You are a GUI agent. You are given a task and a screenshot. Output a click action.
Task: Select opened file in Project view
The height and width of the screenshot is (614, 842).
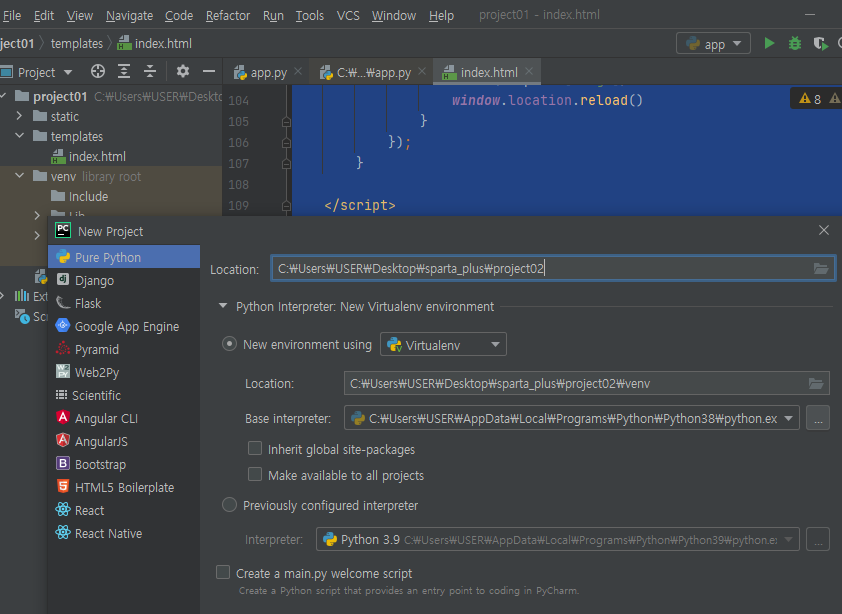pos(98,71)
